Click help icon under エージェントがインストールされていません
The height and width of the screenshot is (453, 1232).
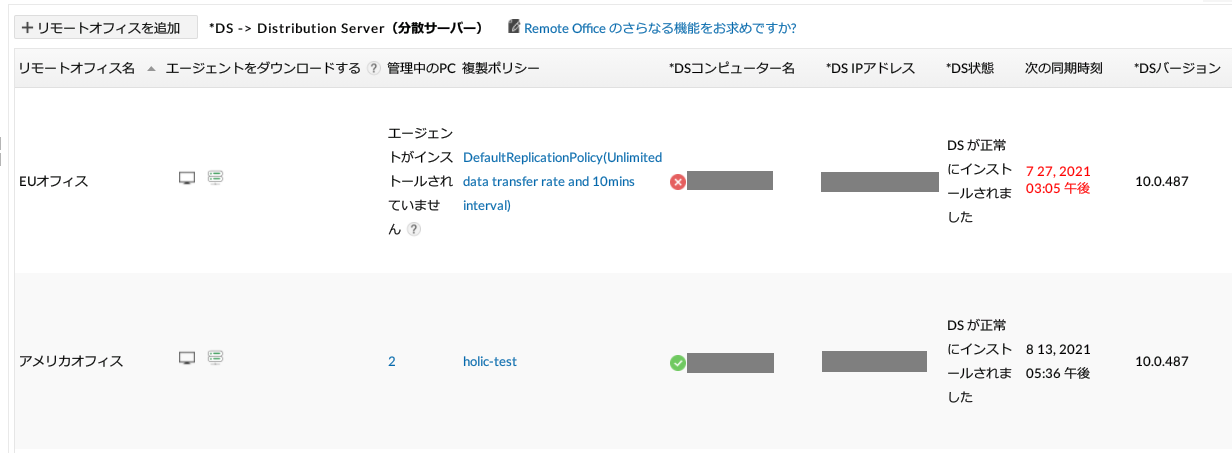coord(413,230)
